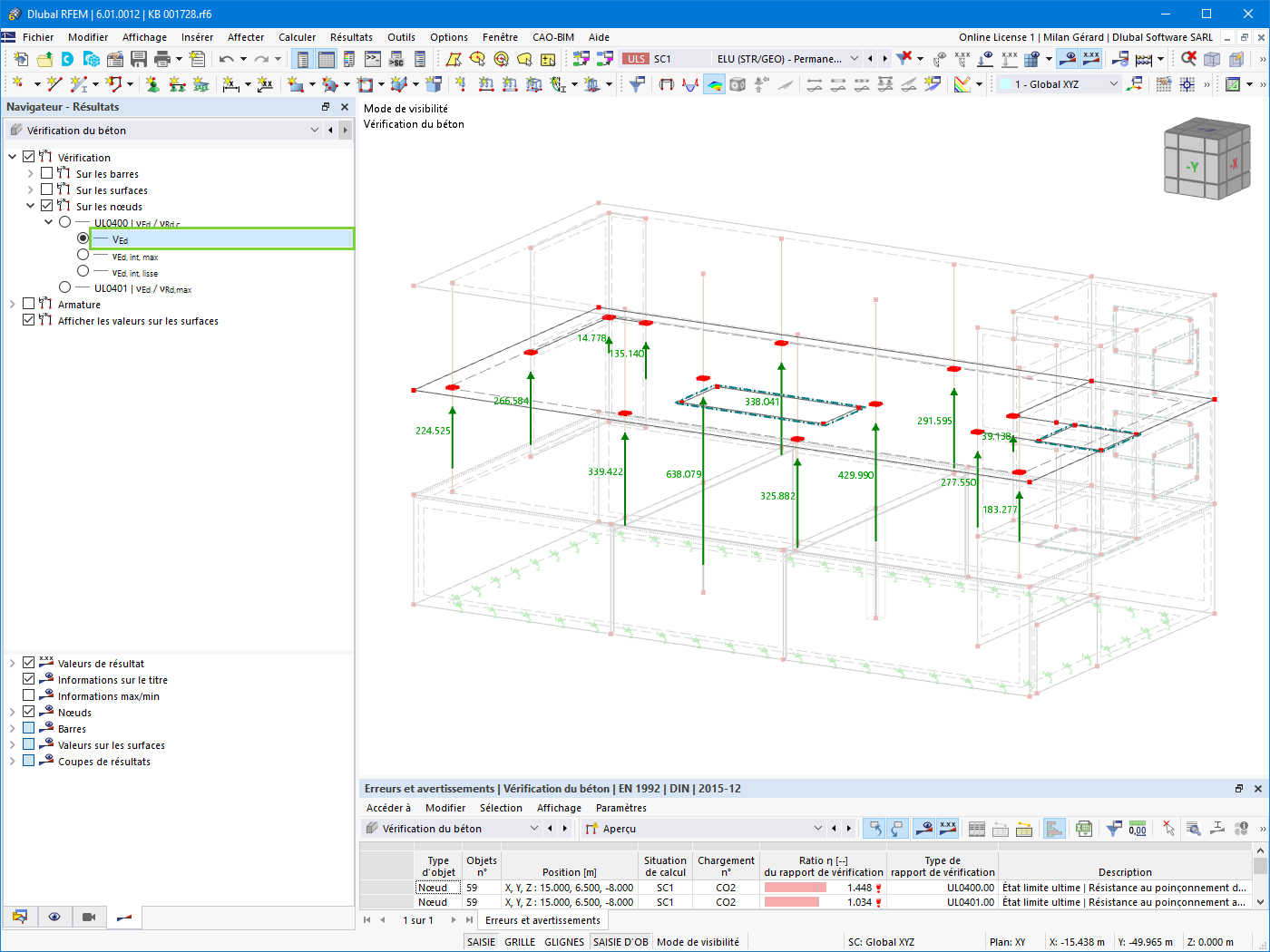The image size is (1270, 952).
Task: Open the Résultats menu
Action: point(351,37)
